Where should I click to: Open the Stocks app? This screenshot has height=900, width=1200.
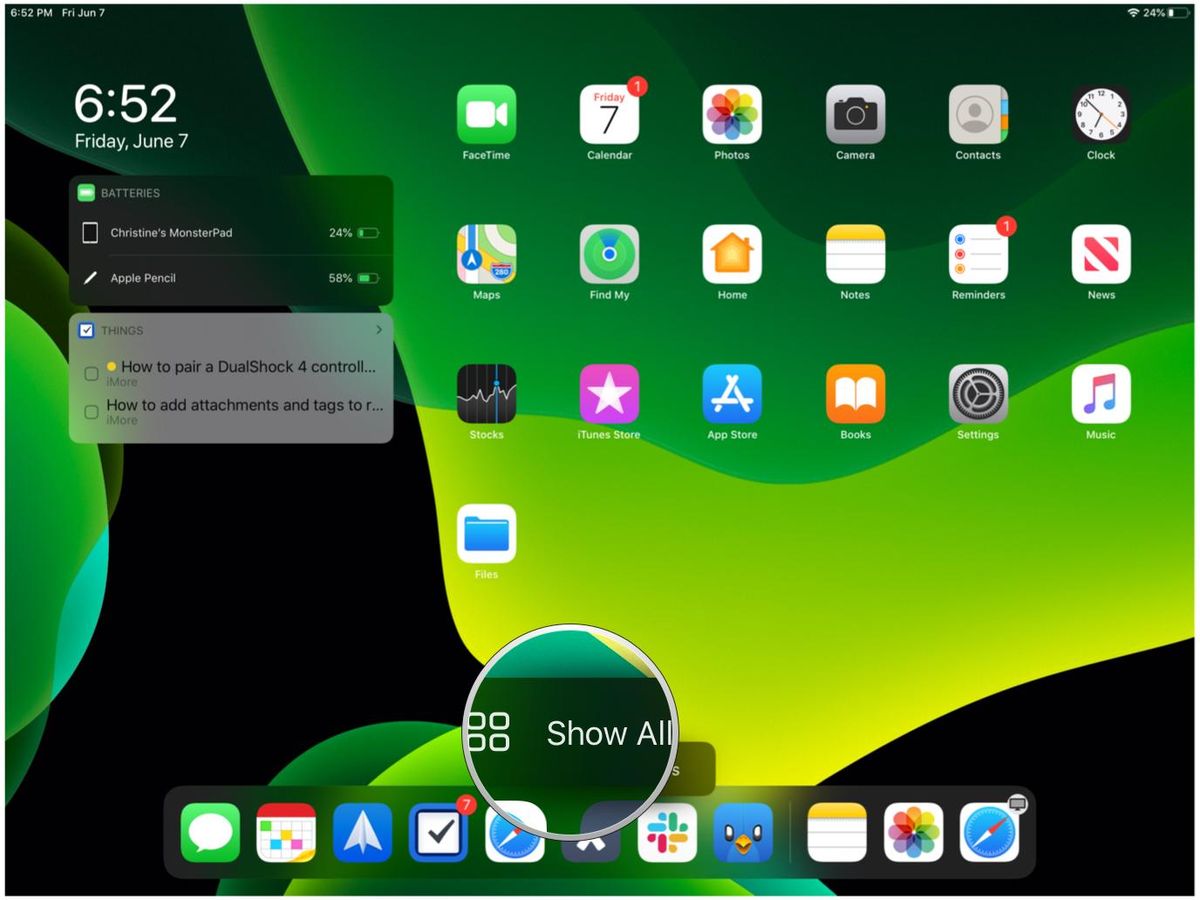click(486, 393)
